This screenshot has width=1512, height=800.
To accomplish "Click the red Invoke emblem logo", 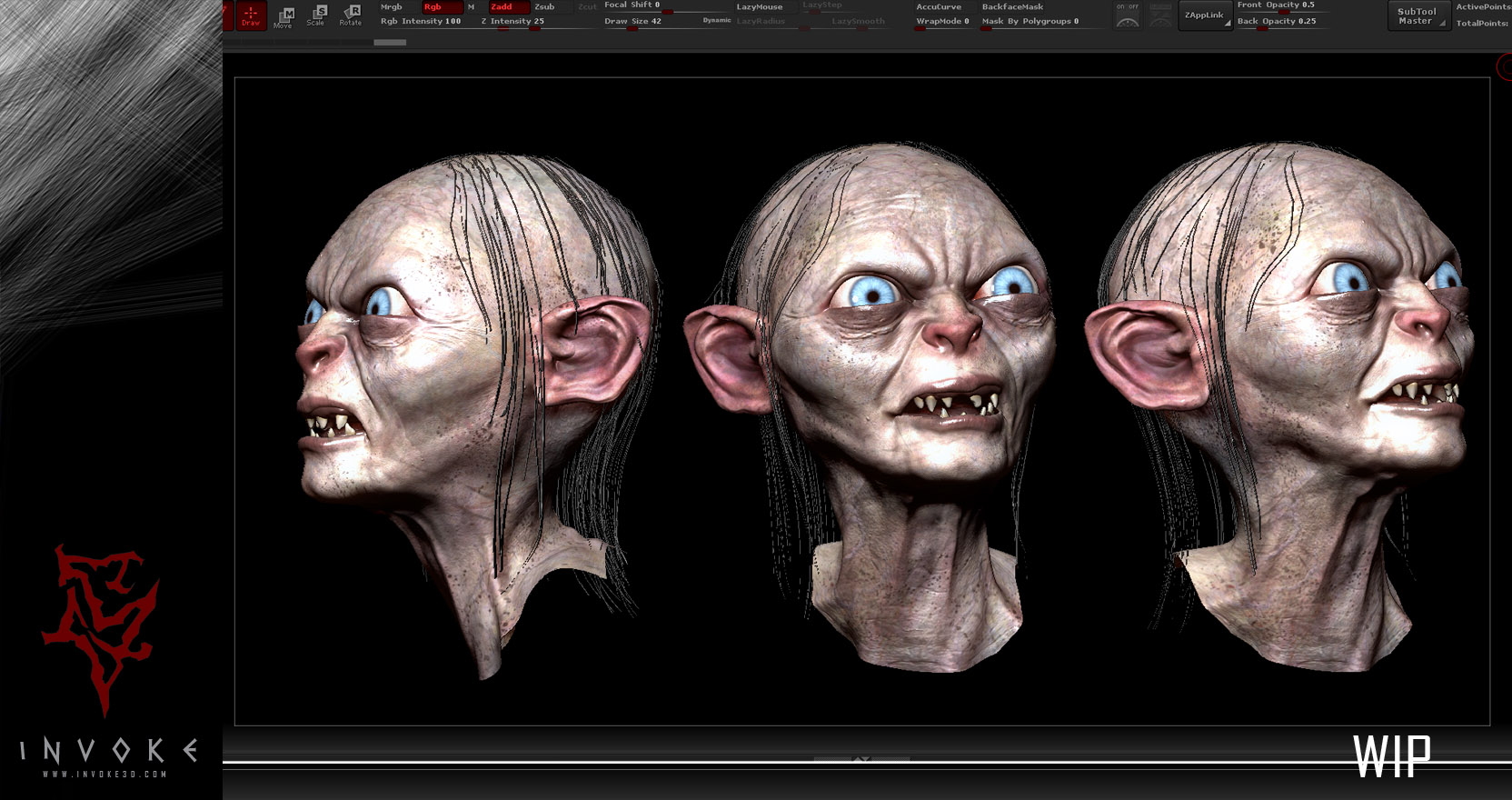I will point(100,630).
